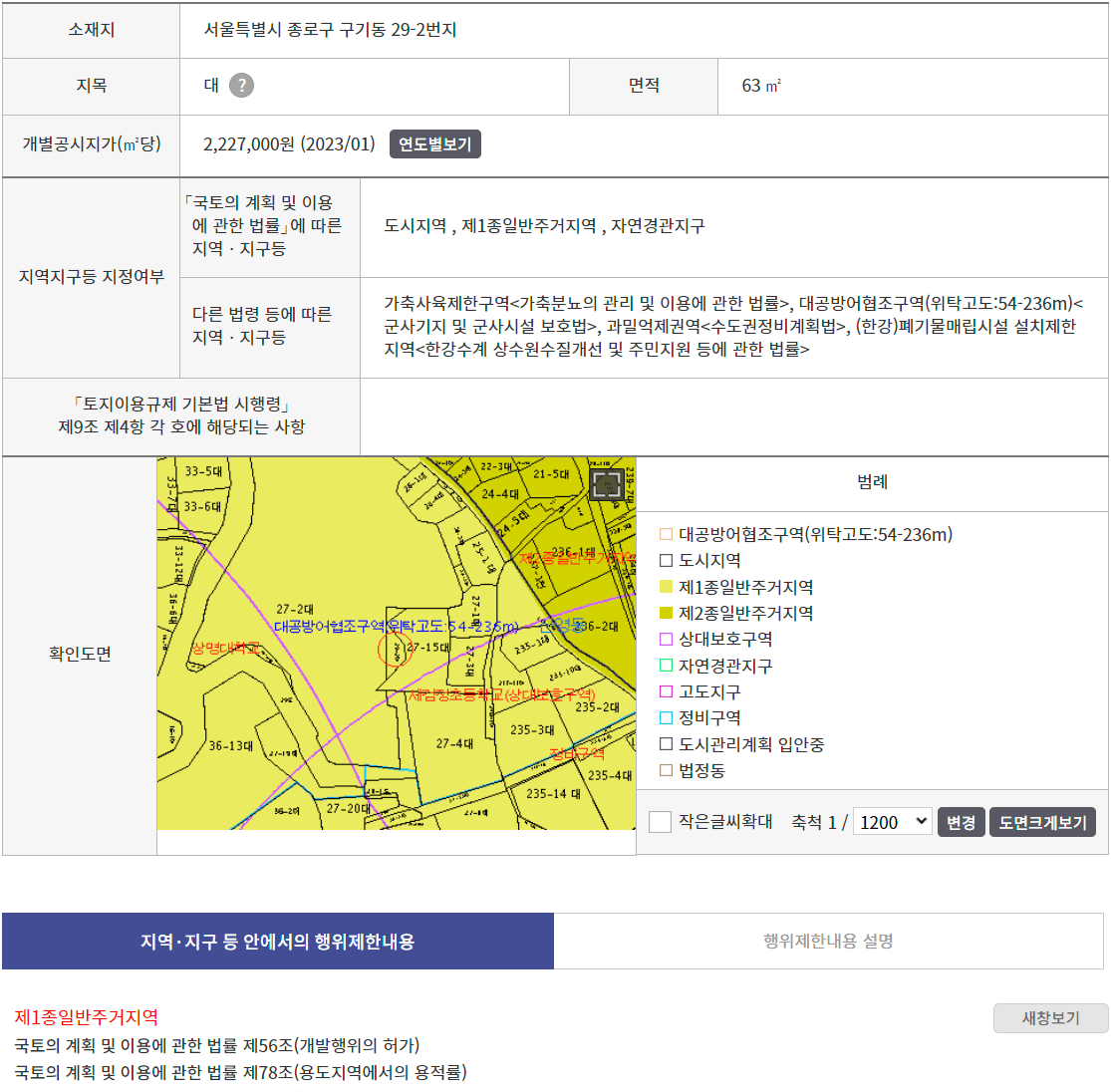Switch to the 행위제한내용 설명 tab

(830, 941)
